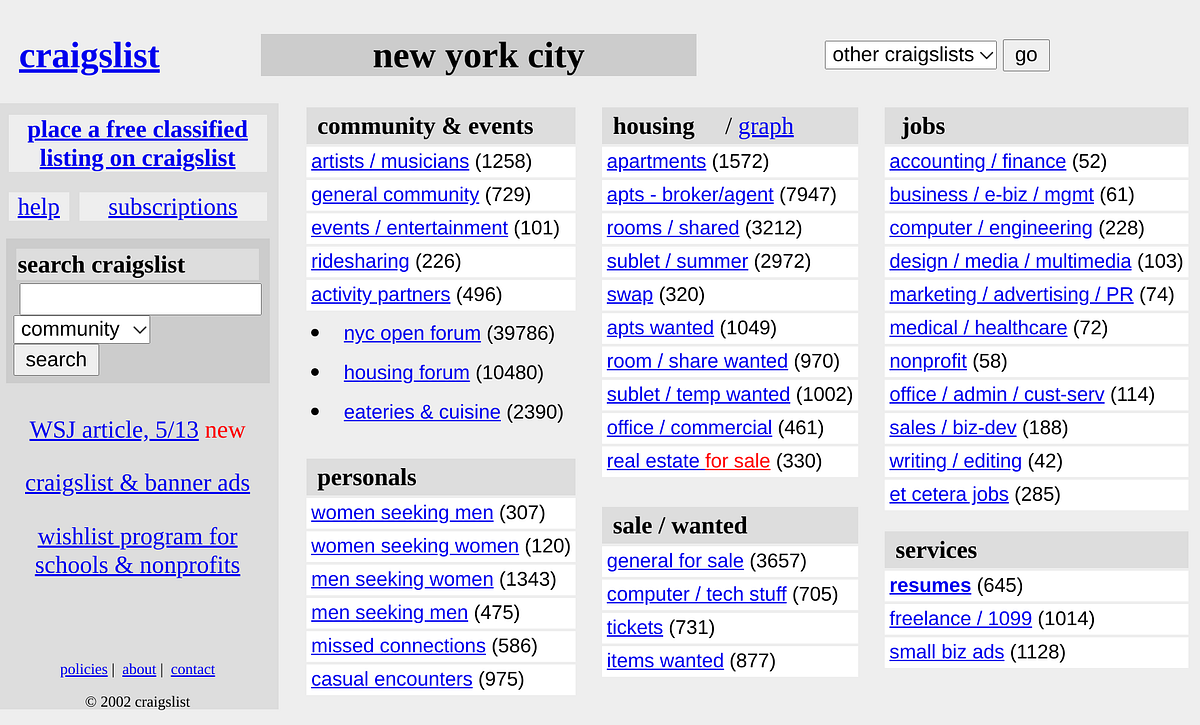Image resolution: width=1200 pixels, height=725 pixels.
Task: Open general for sale listings
Action: pos(675,561)
